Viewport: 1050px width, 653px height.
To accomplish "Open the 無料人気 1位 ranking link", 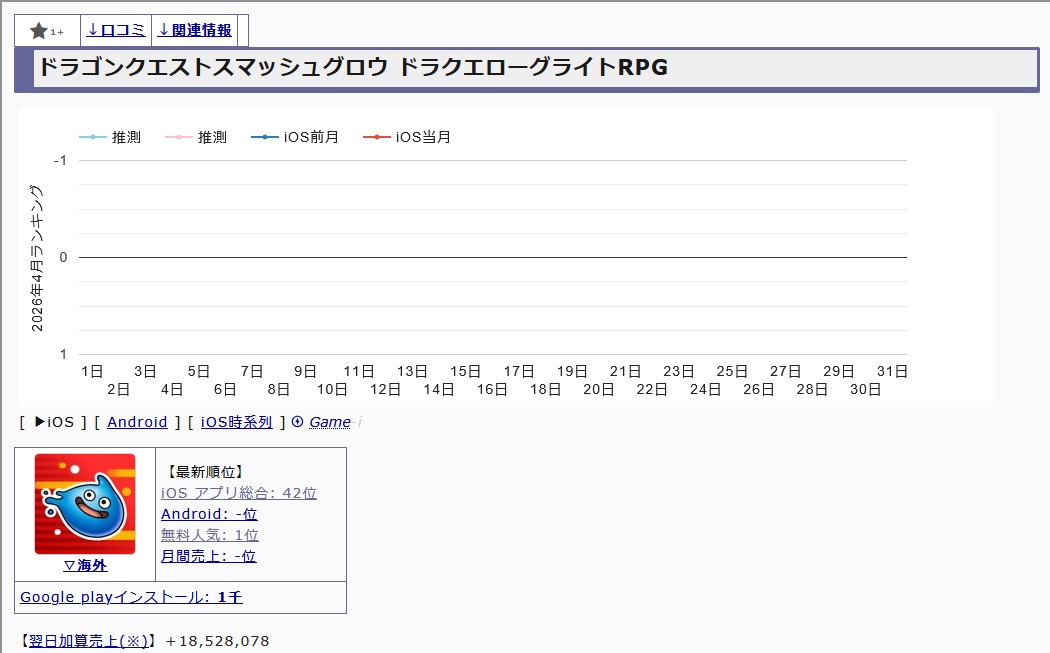I will (209, 535).
